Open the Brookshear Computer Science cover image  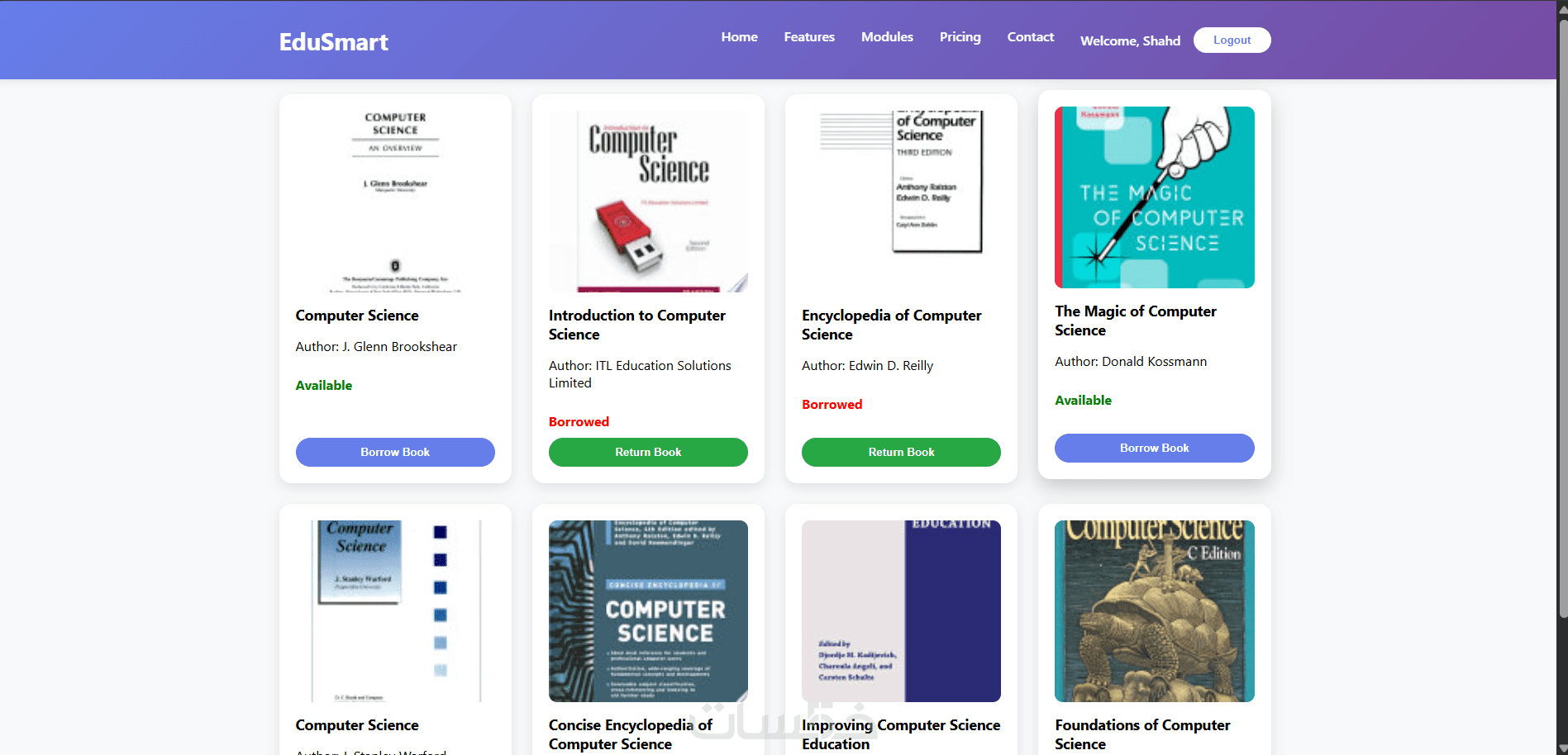click(395, 201)
